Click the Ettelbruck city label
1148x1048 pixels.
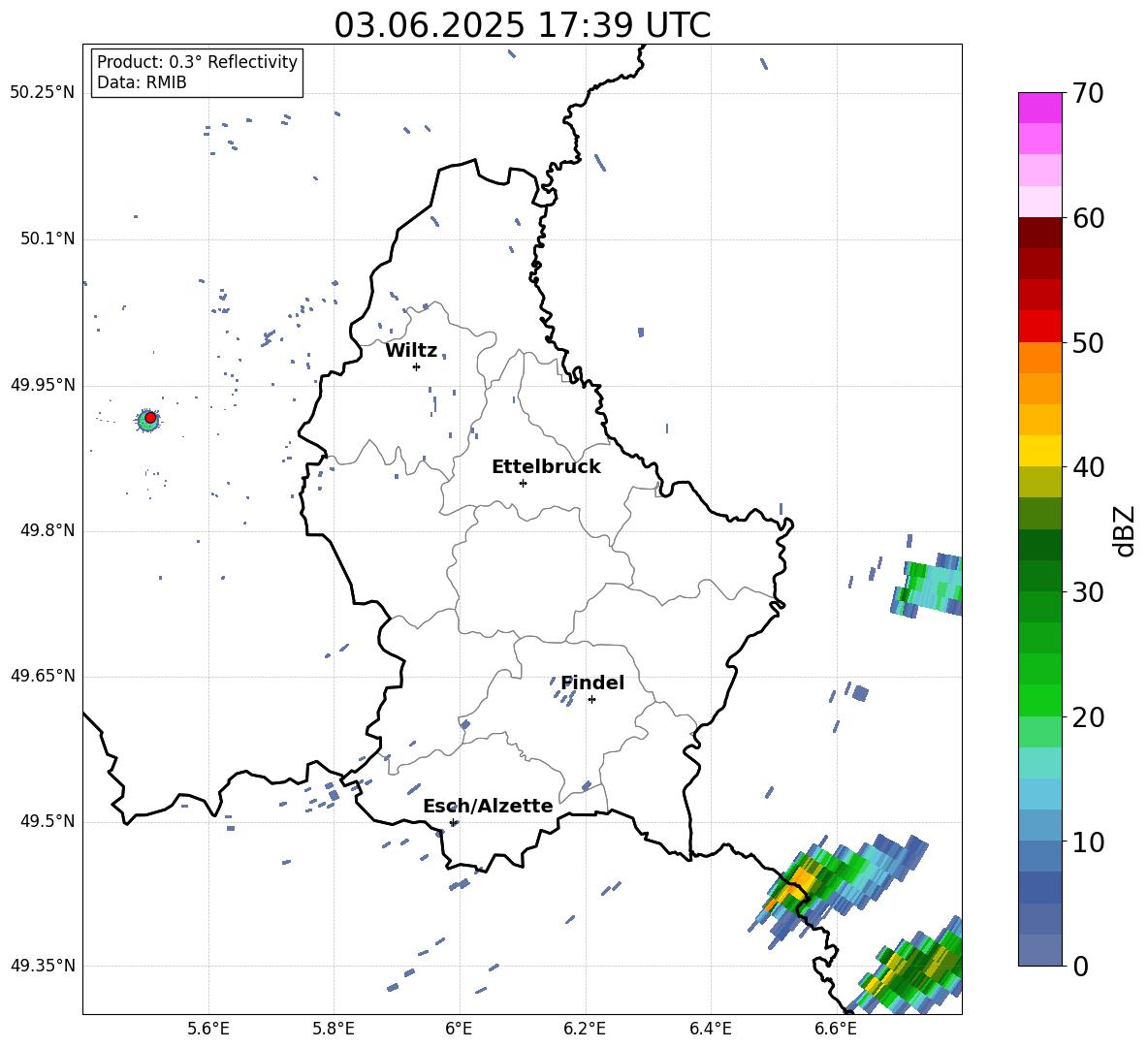pyautogui.click(x=546, y=467)
